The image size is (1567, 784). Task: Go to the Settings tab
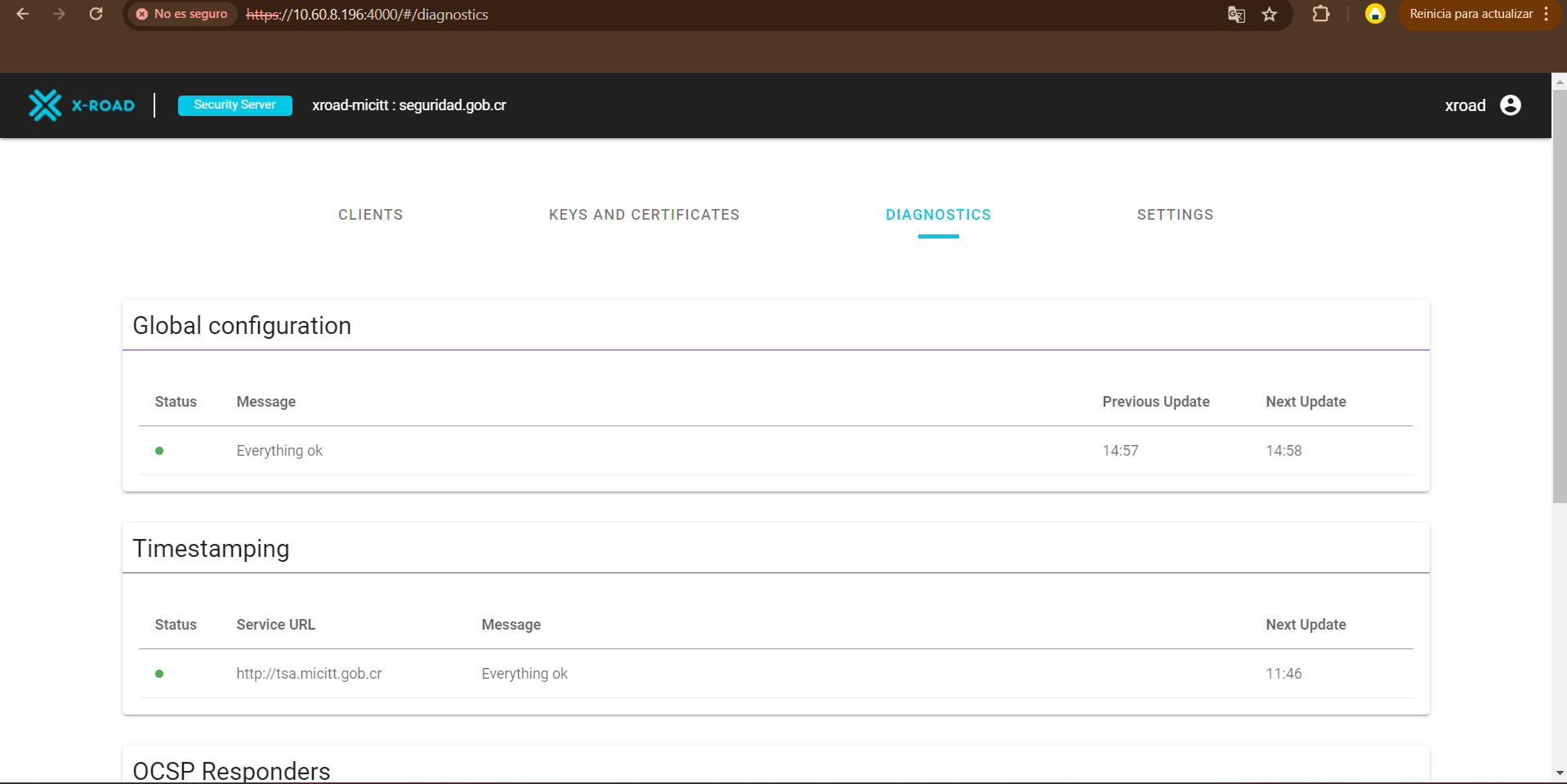1175,215
